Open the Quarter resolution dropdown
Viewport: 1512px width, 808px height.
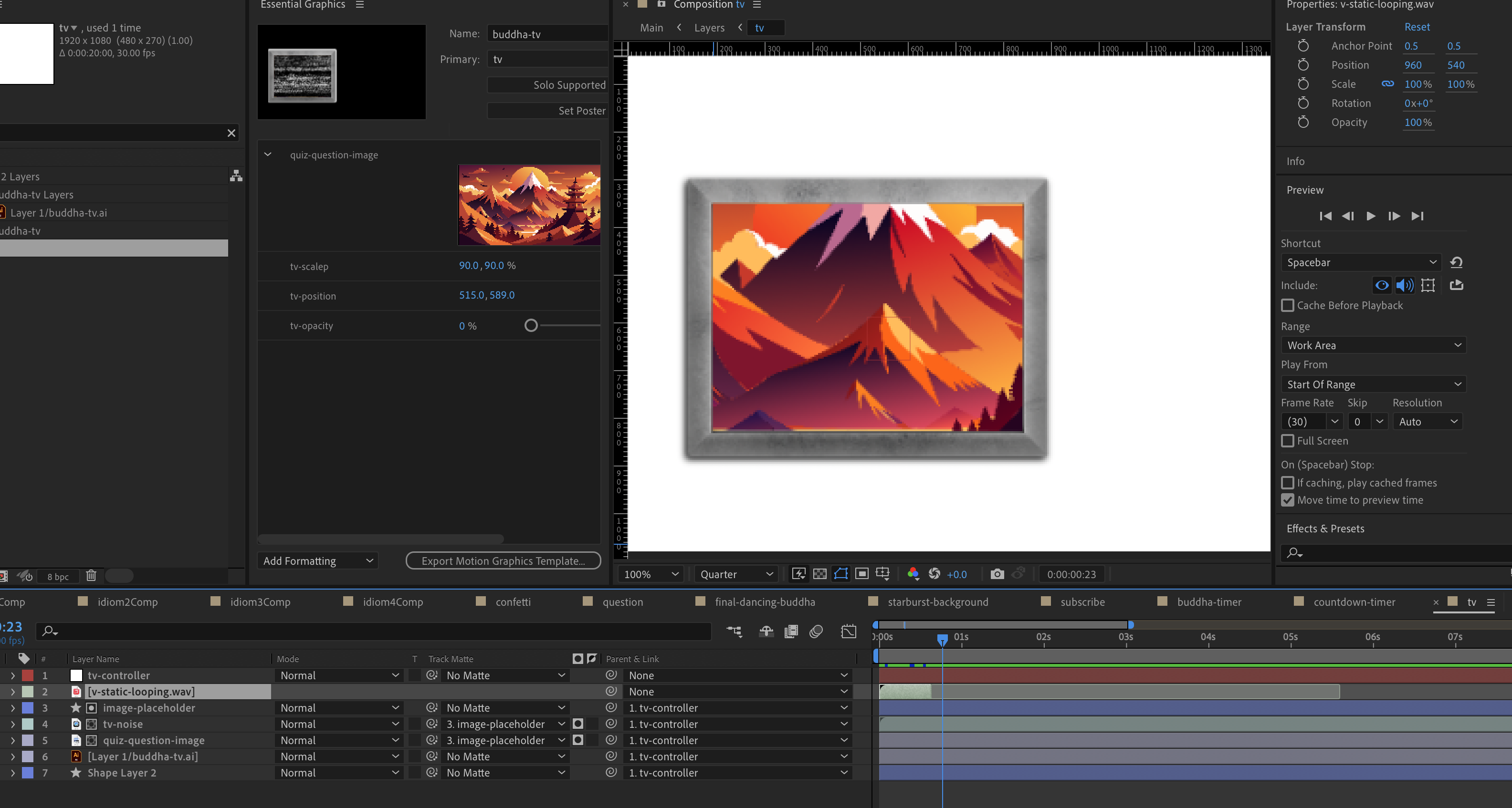[736, 574]
